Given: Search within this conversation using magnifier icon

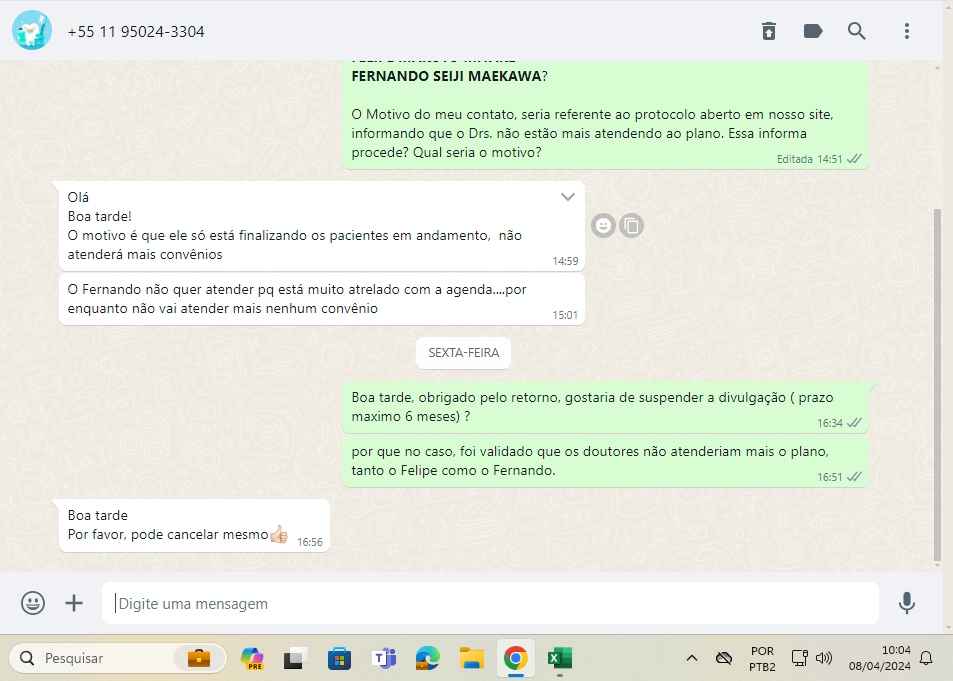Looking at the screenshot, I should [857, 31].
